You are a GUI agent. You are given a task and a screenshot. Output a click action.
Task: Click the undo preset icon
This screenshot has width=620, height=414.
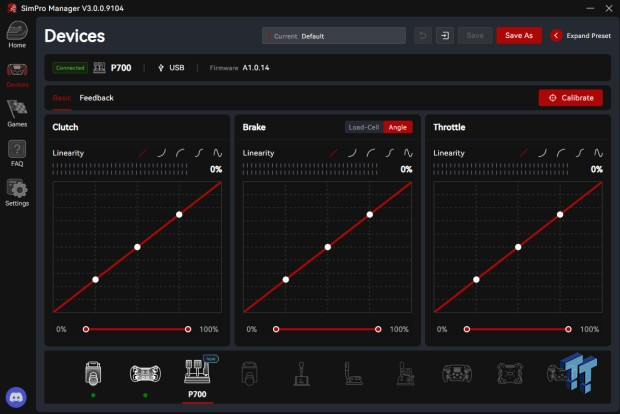(423, 36)
